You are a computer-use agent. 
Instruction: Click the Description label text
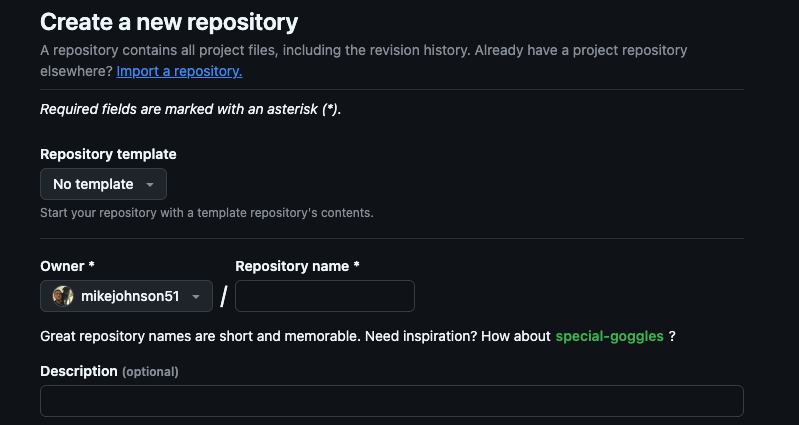[x=79, y=371]
